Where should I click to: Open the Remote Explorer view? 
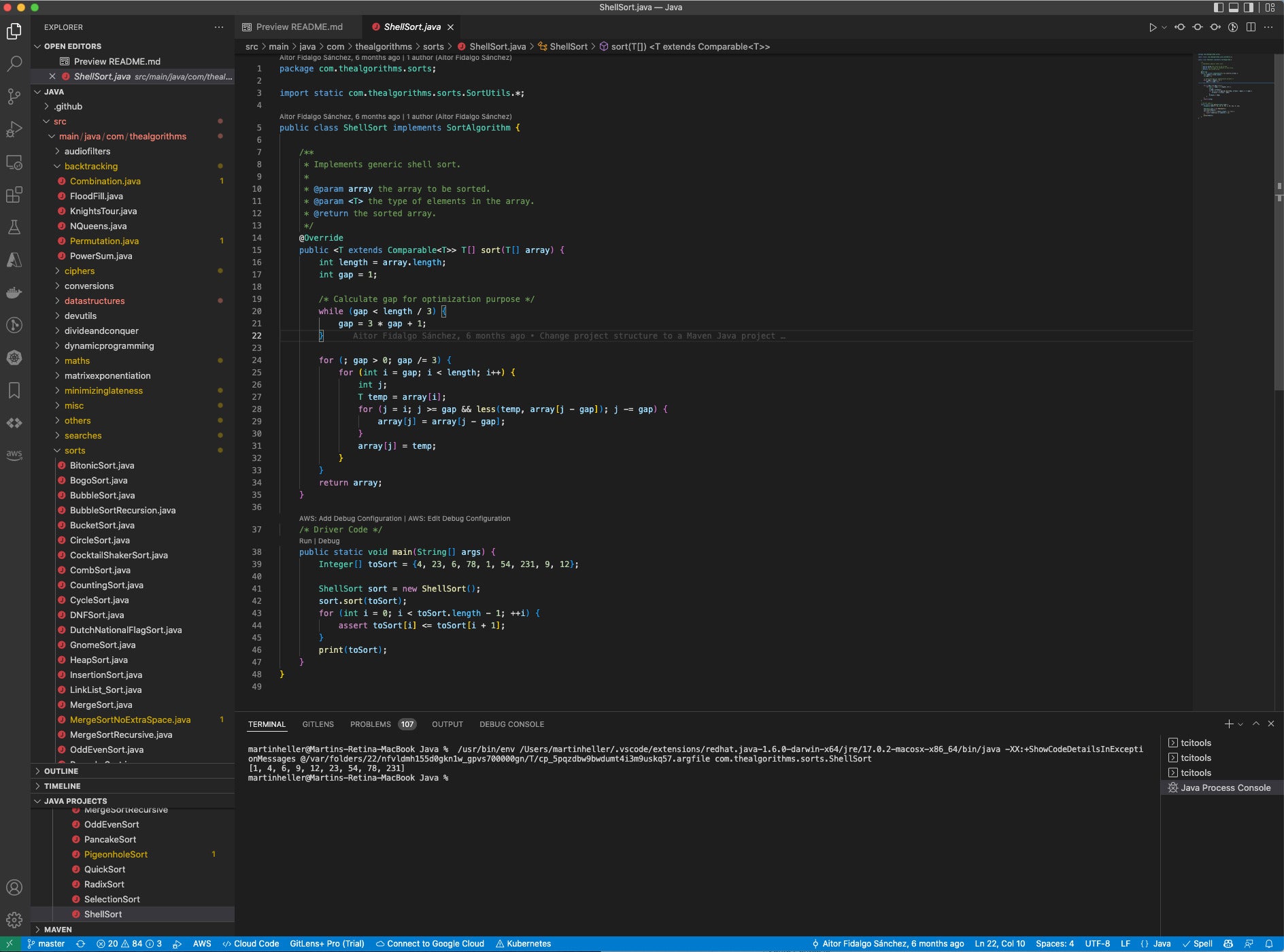pyautogui.click(x=14, y=163)
